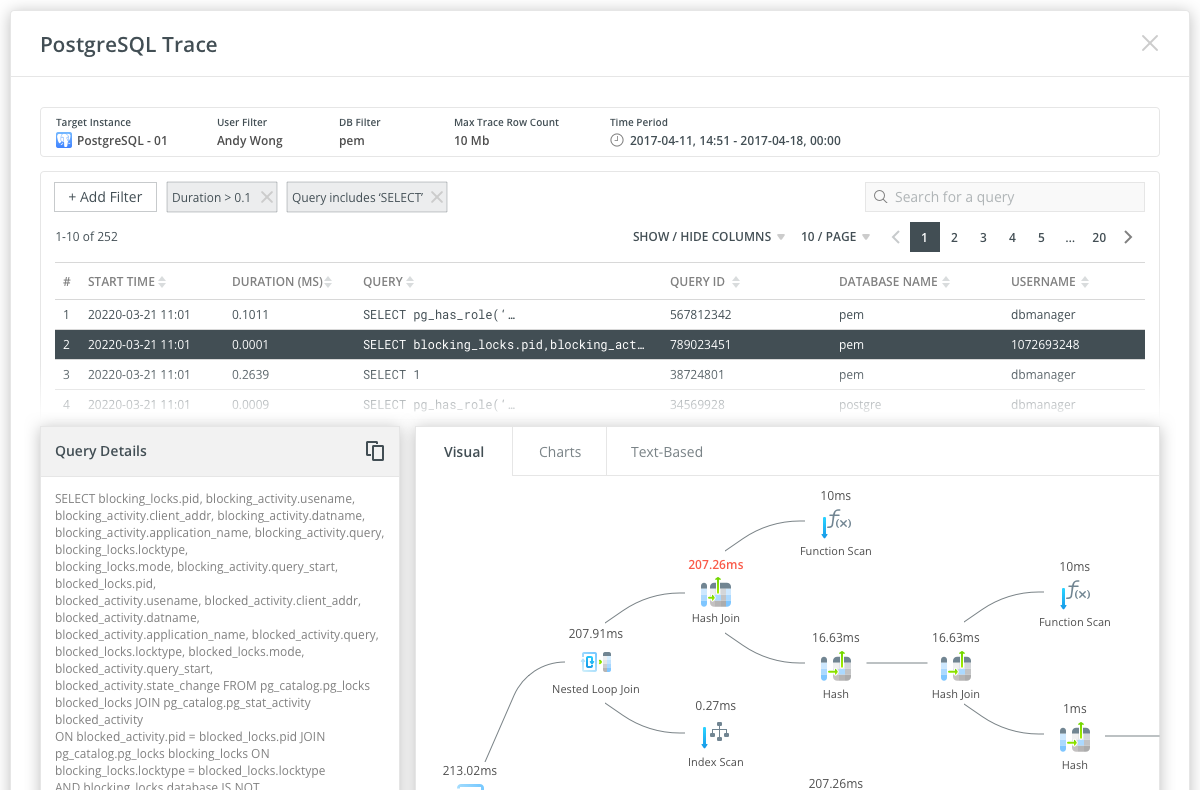Screen dimensions: 1200x790
Task: Open the Show / Hide Columns dropdown
Action: pos(708,237)
